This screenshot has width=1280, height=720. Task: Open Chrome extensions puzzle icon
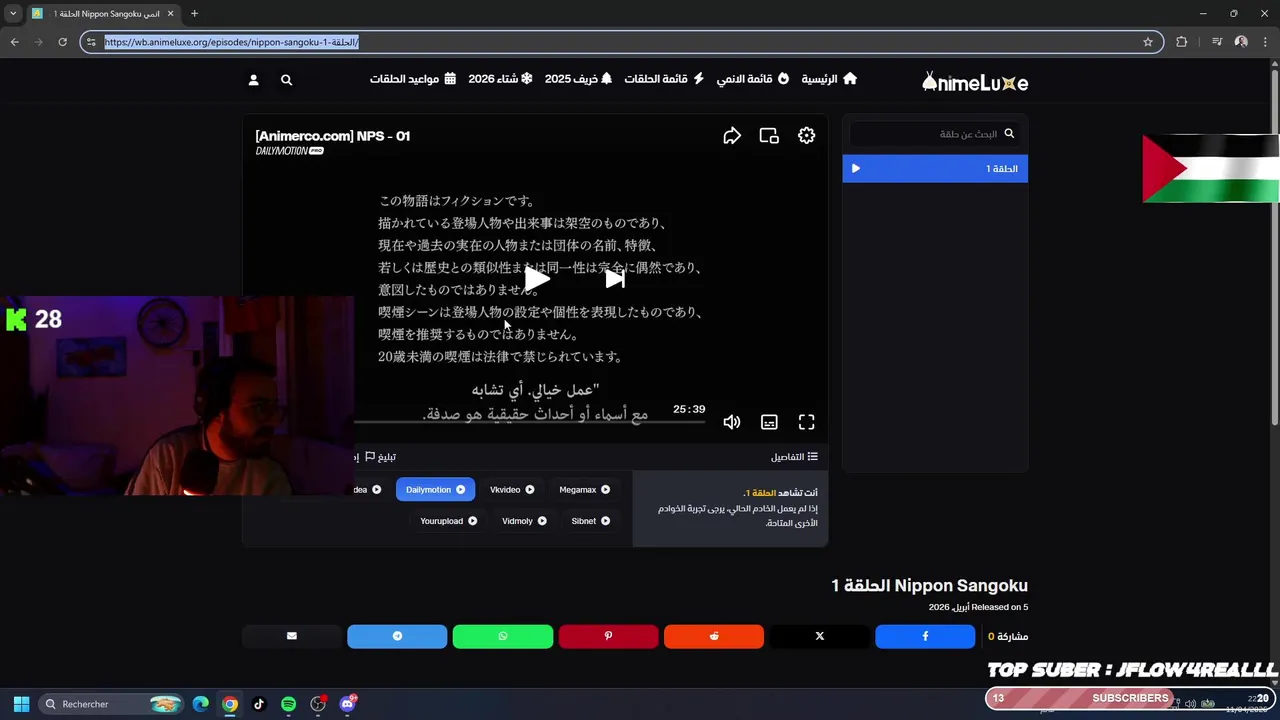coord(1181,42)
